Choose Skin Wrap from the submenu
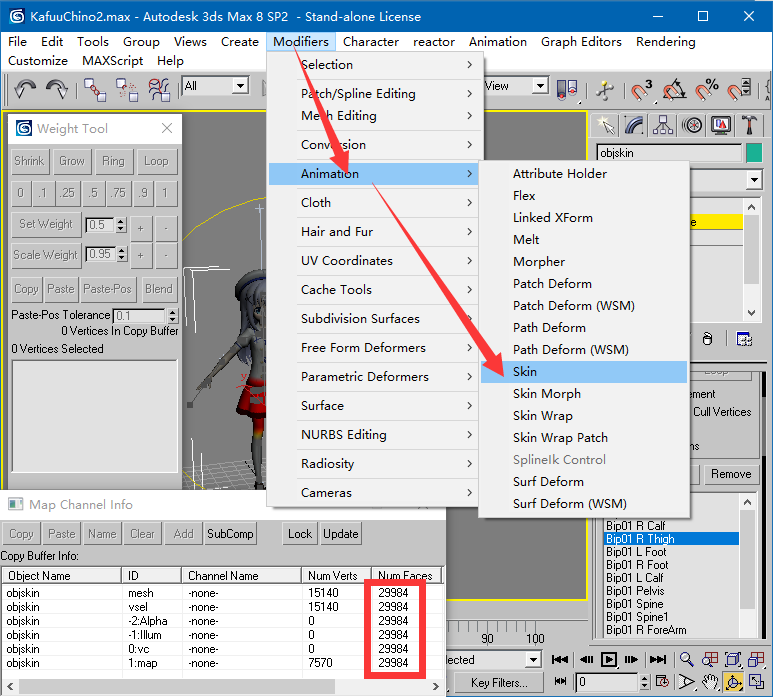 [584, 416]
